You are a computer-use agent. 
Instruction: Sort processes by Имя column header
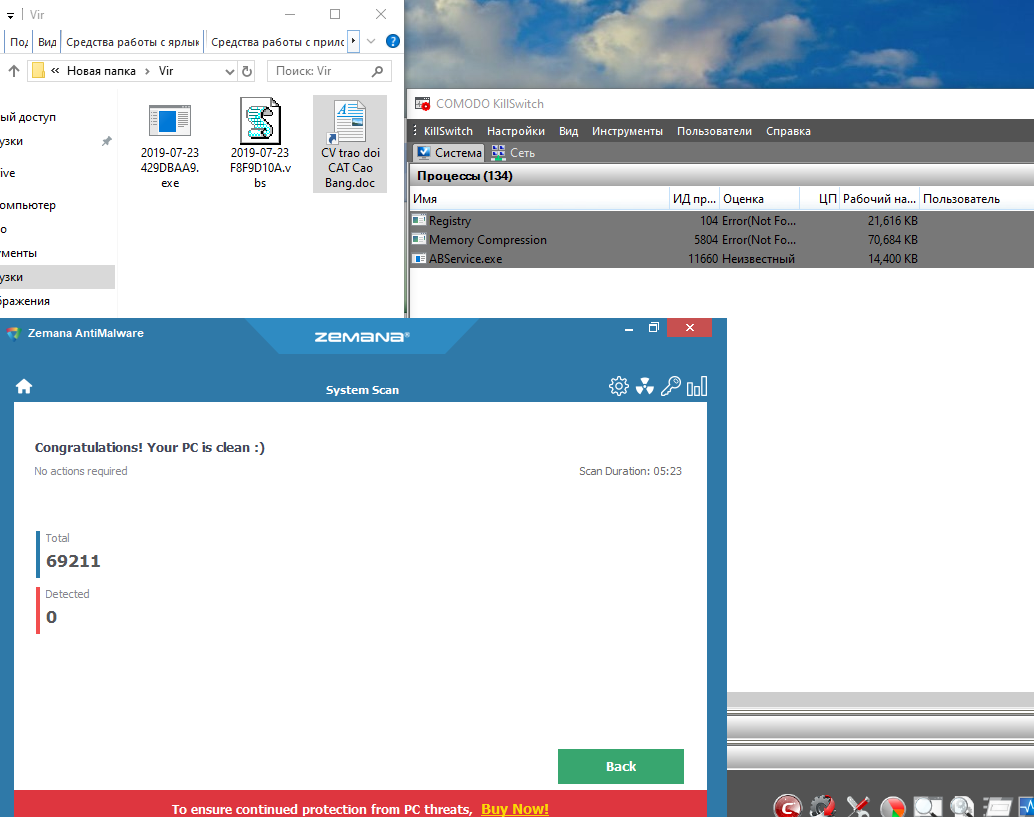click(x=539, y=198)
